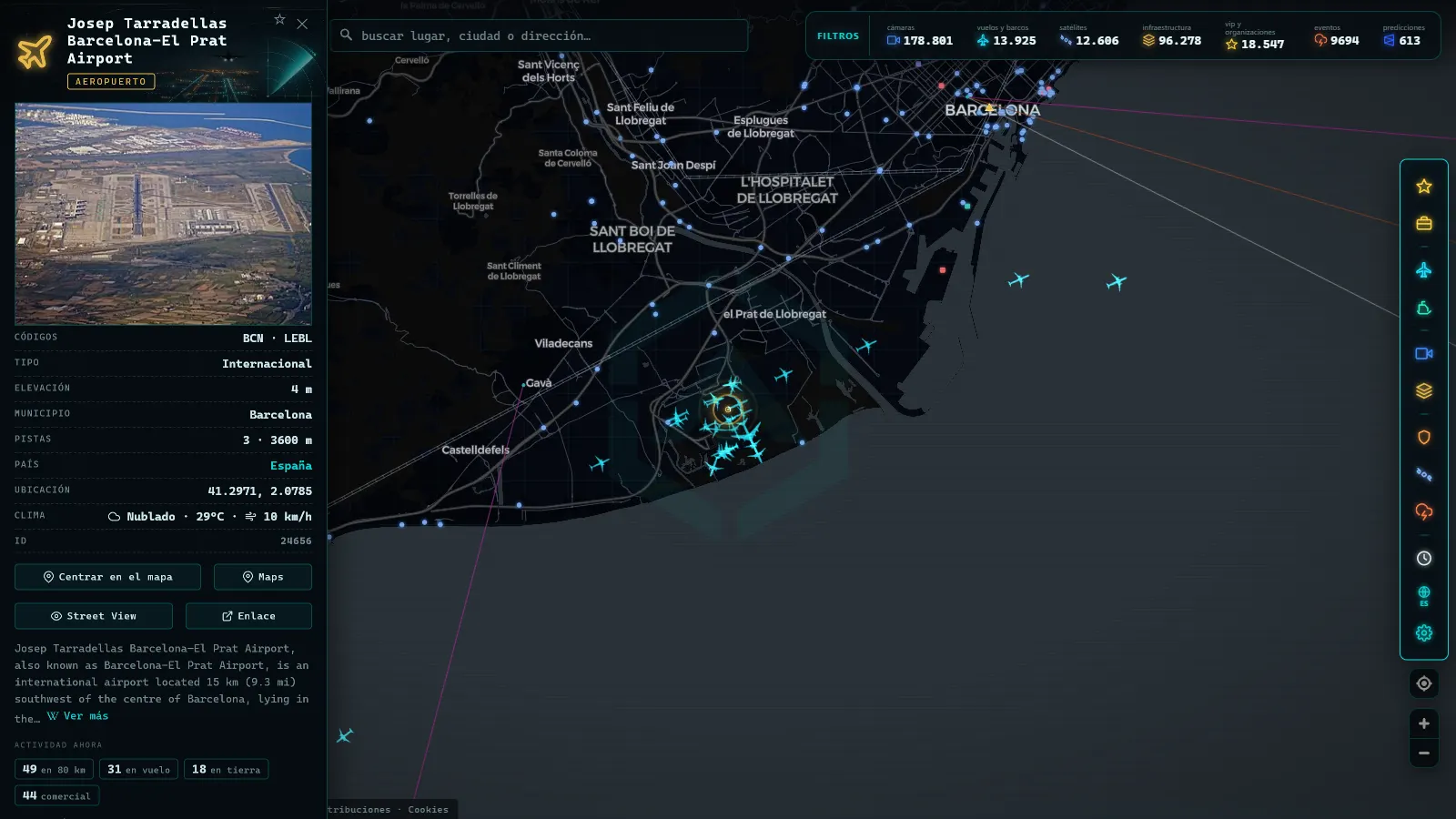1456x819 pixels.
Task: Click the España country link
Action: point(291,466)
